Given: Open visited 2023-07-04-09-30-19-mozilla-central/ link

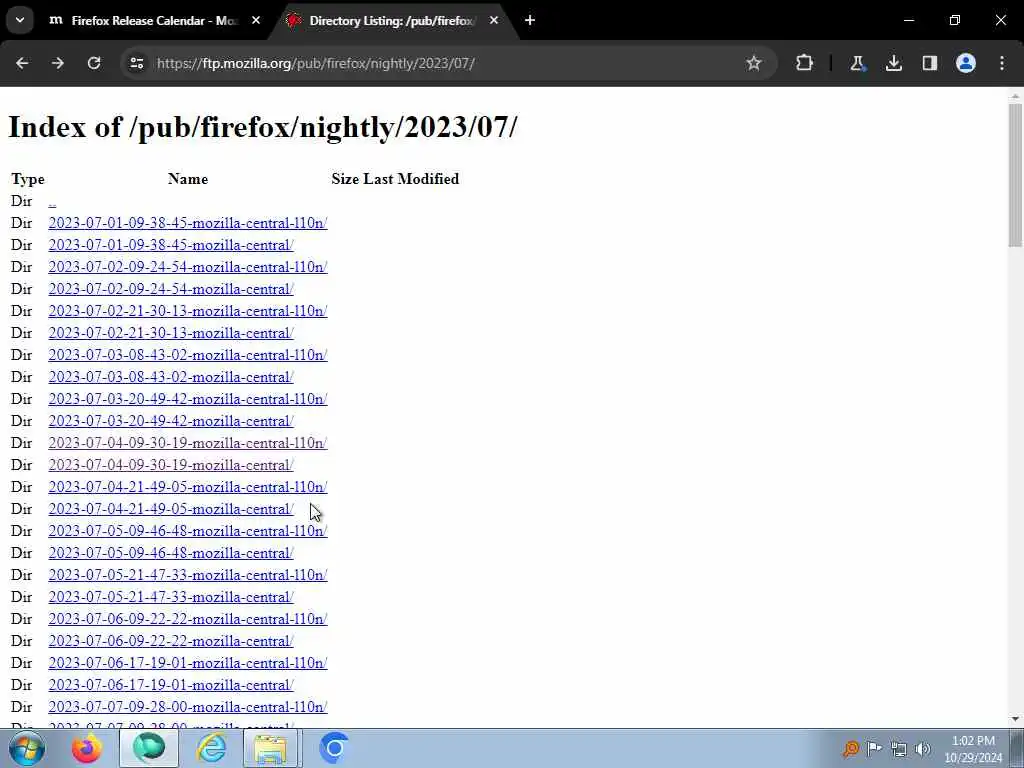Looking at the screenshot, I should (x=171, y=465).
